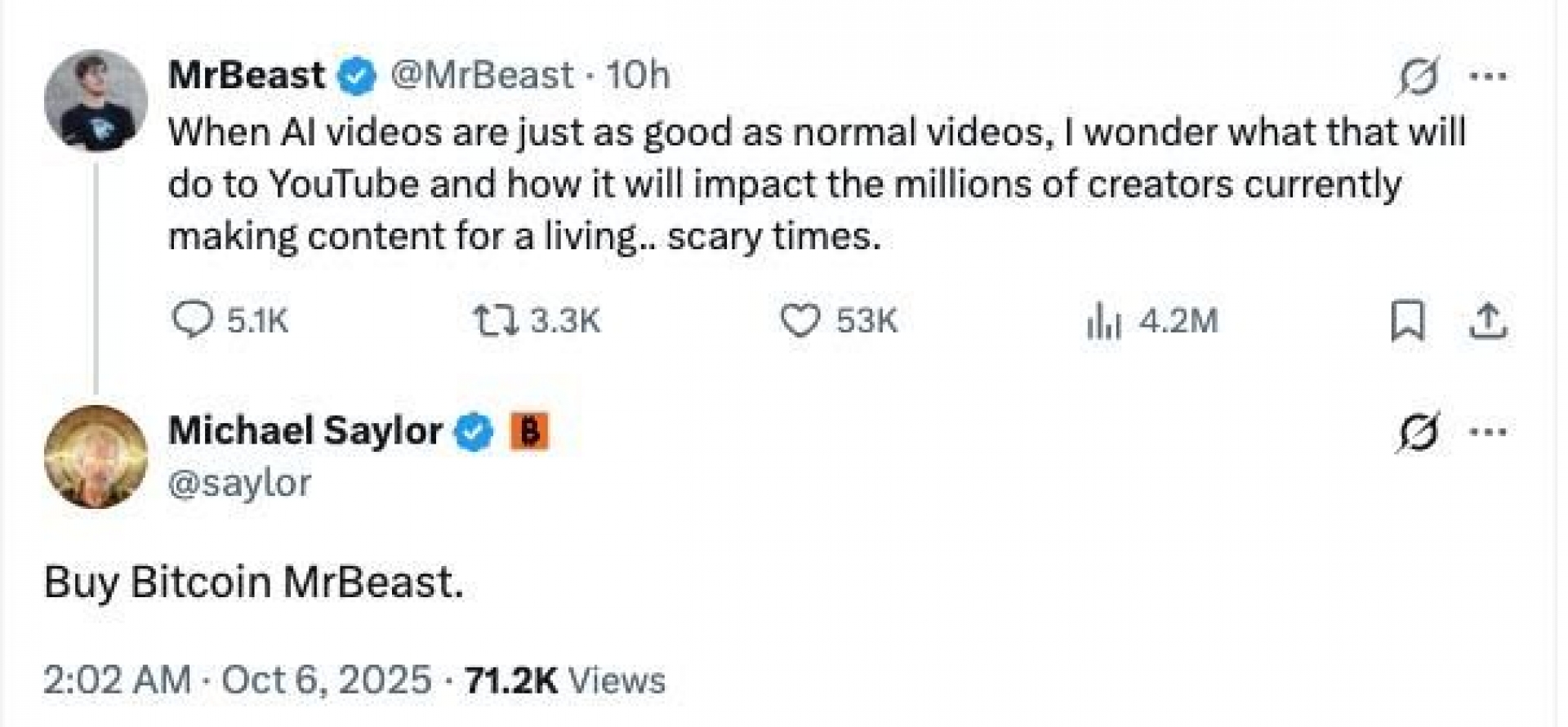Like MrBeast's tweet with 53K likes
The height and width of the screenshot is (727, 1568).
800,320
